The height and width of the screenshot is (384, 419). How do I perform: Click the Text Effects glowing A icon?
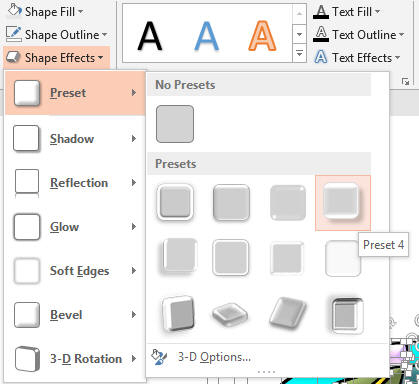(x=321, y=57)
